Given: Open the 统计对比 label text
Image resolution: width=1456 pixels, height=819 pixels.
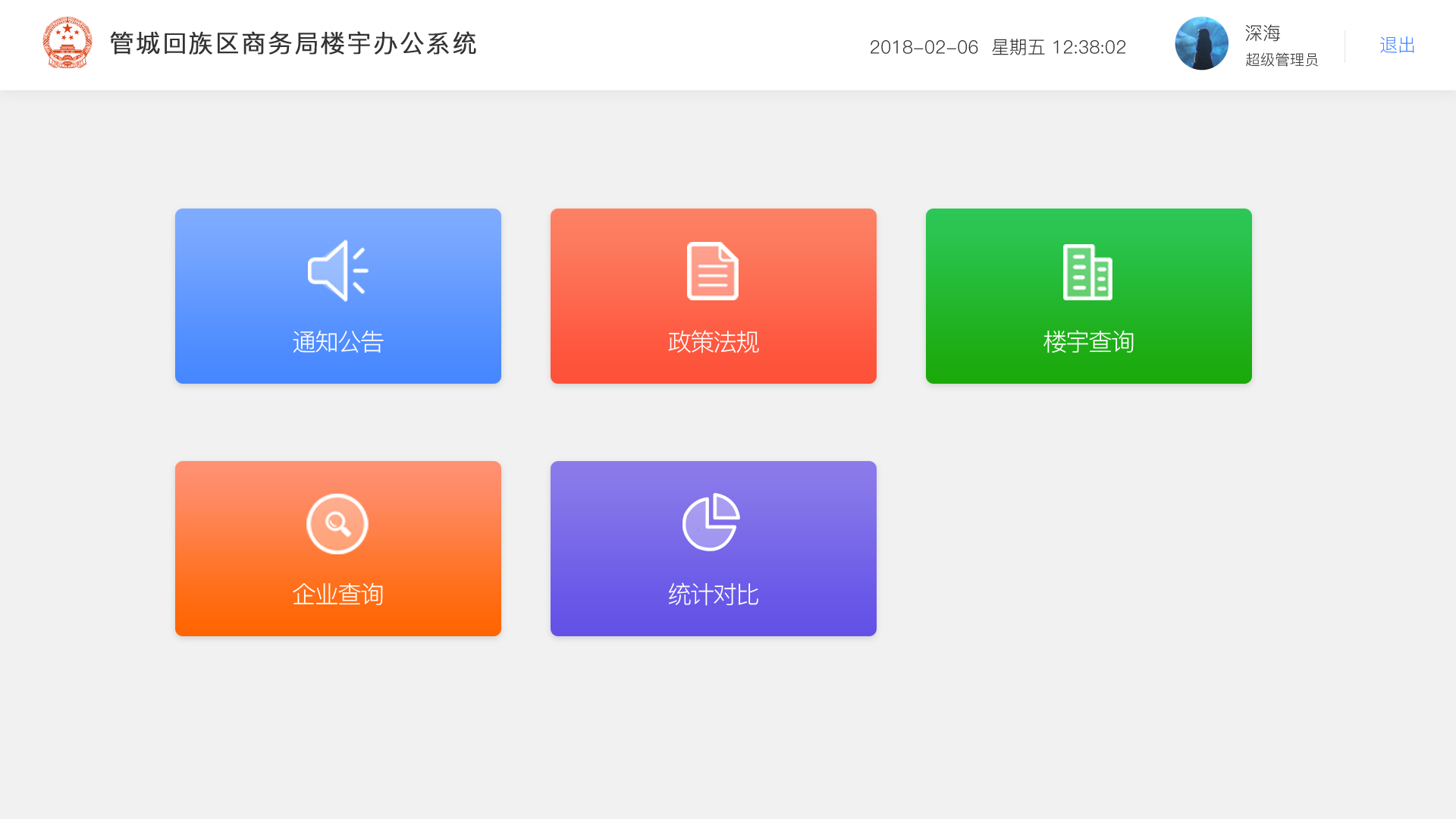Looking at the screenshot, I should [x=713, y=595].
